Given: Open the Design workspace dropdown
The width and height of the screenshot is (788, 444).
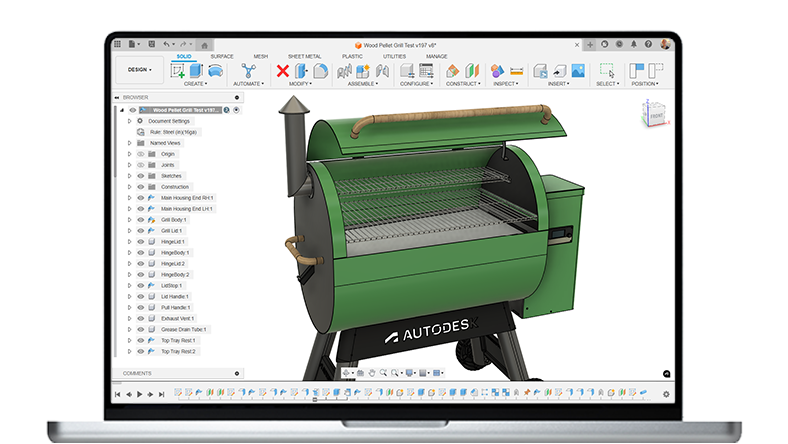Looking at the screenshot, I should (x=139, y=69).
